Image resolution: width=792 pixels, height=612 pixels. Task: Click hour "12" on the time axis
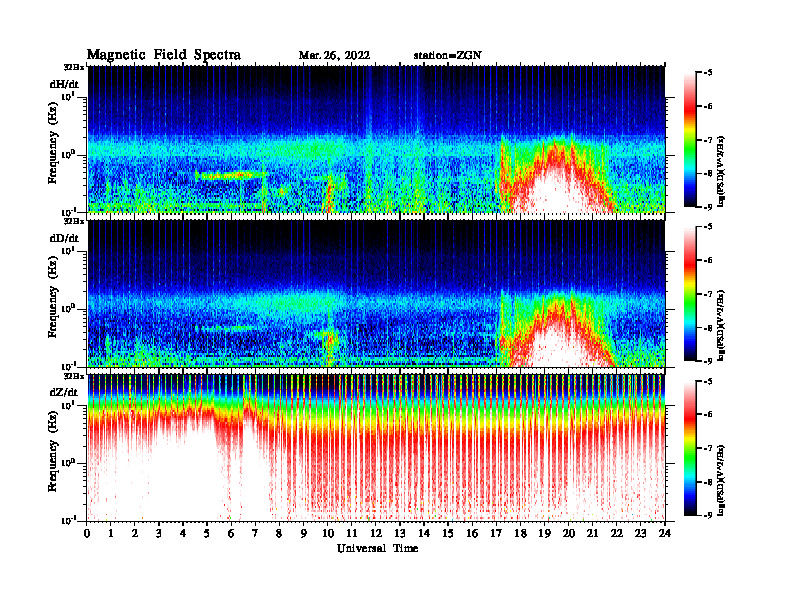pyautogui.click(x=375, y=533)
